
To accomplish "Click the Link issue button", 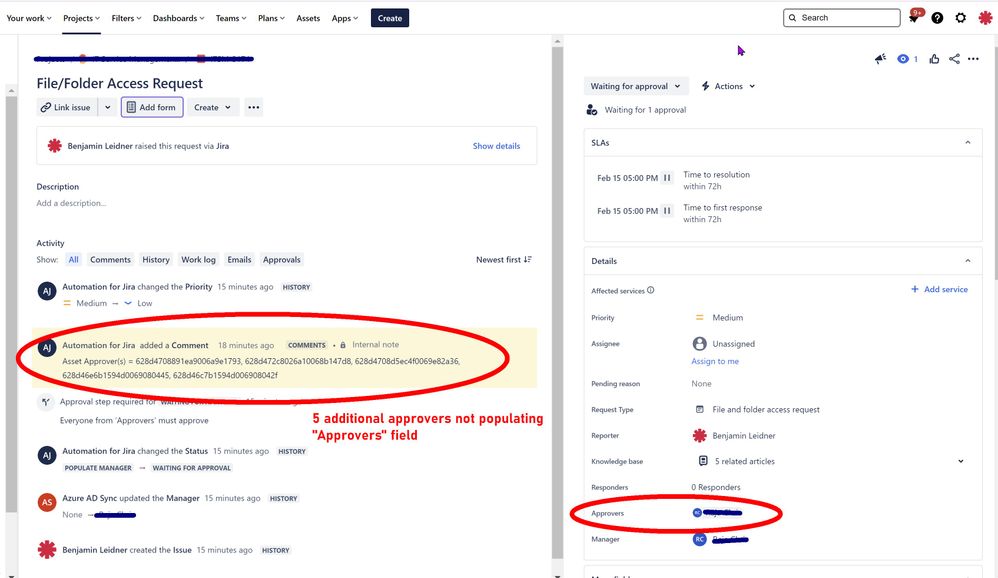I will coord(66,107).
